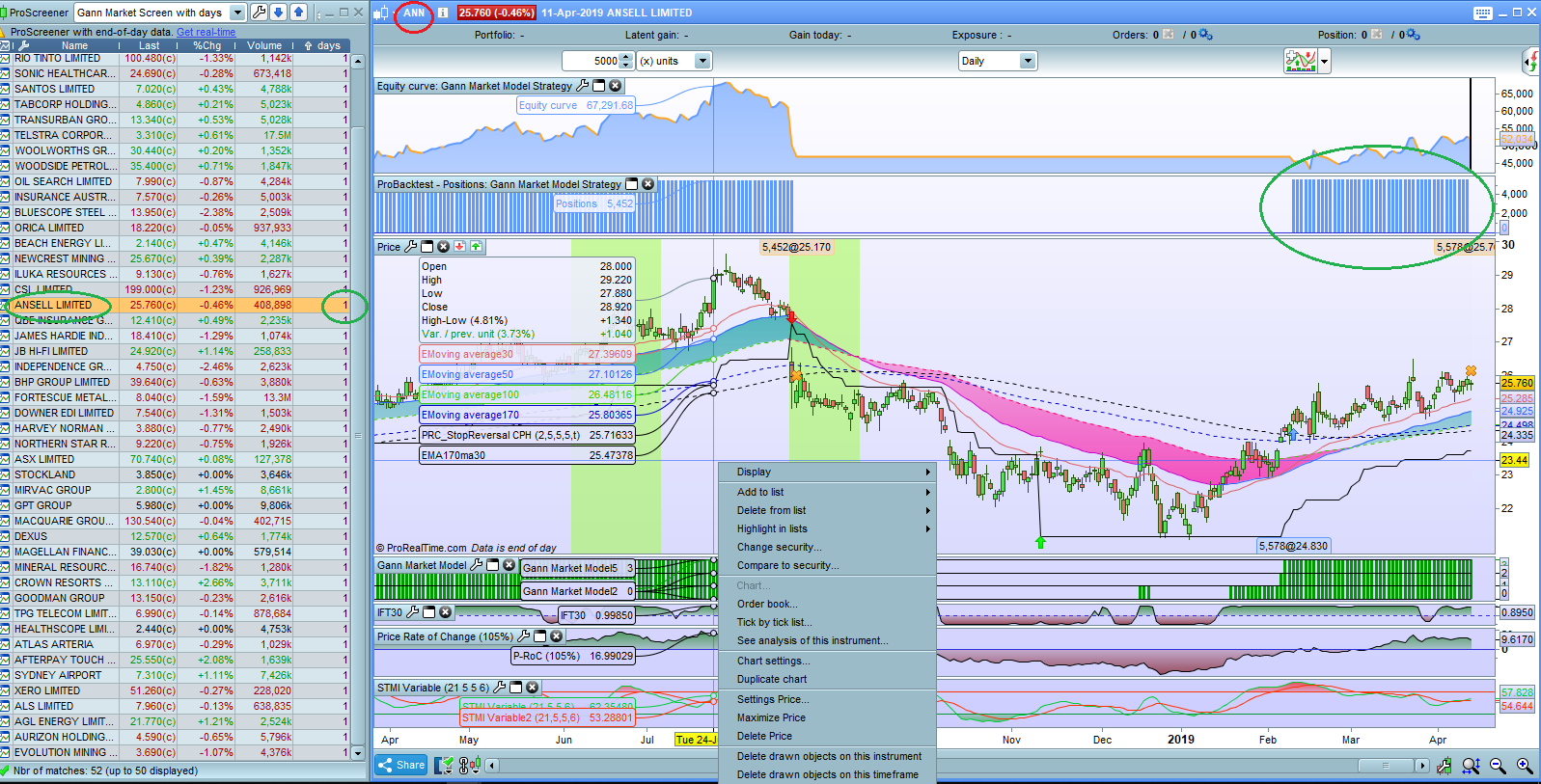Click the screener list scrollbar down arrow
This screenshot has height=784, width=1541.
[358, 752]
